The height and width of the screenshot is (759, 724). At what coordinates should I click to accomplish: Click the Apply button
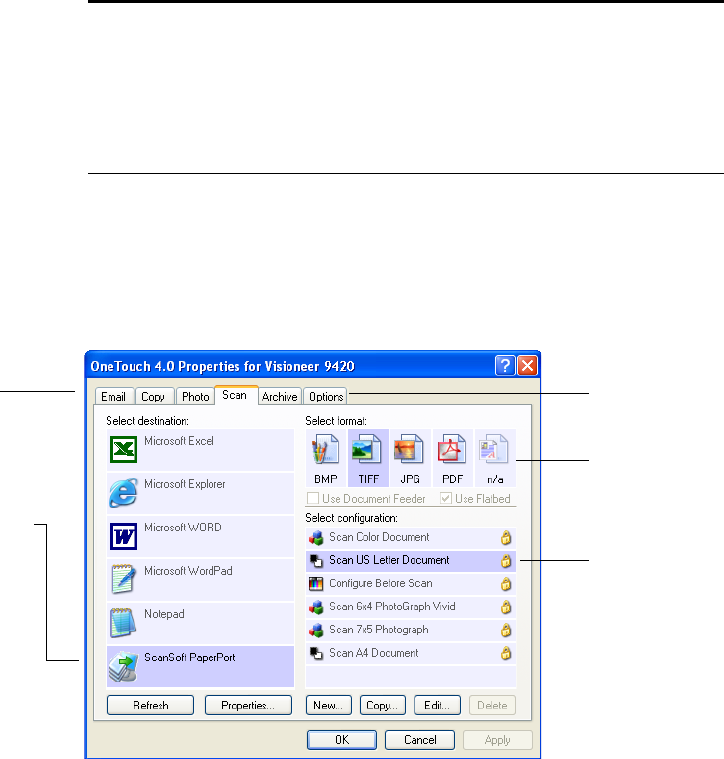498,740
